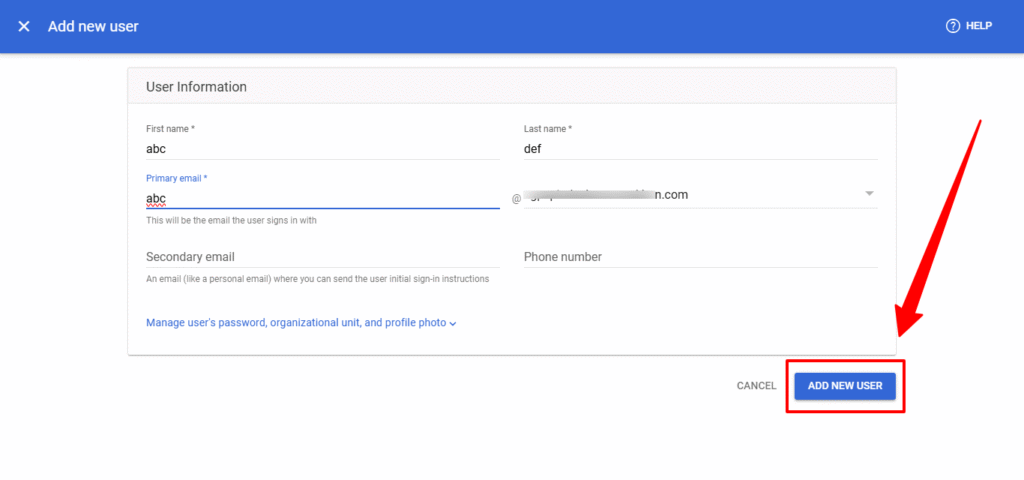Click the Add new user page title
Image resolution: width=1024 pixels, height=480 pixels.
(93, 26)
